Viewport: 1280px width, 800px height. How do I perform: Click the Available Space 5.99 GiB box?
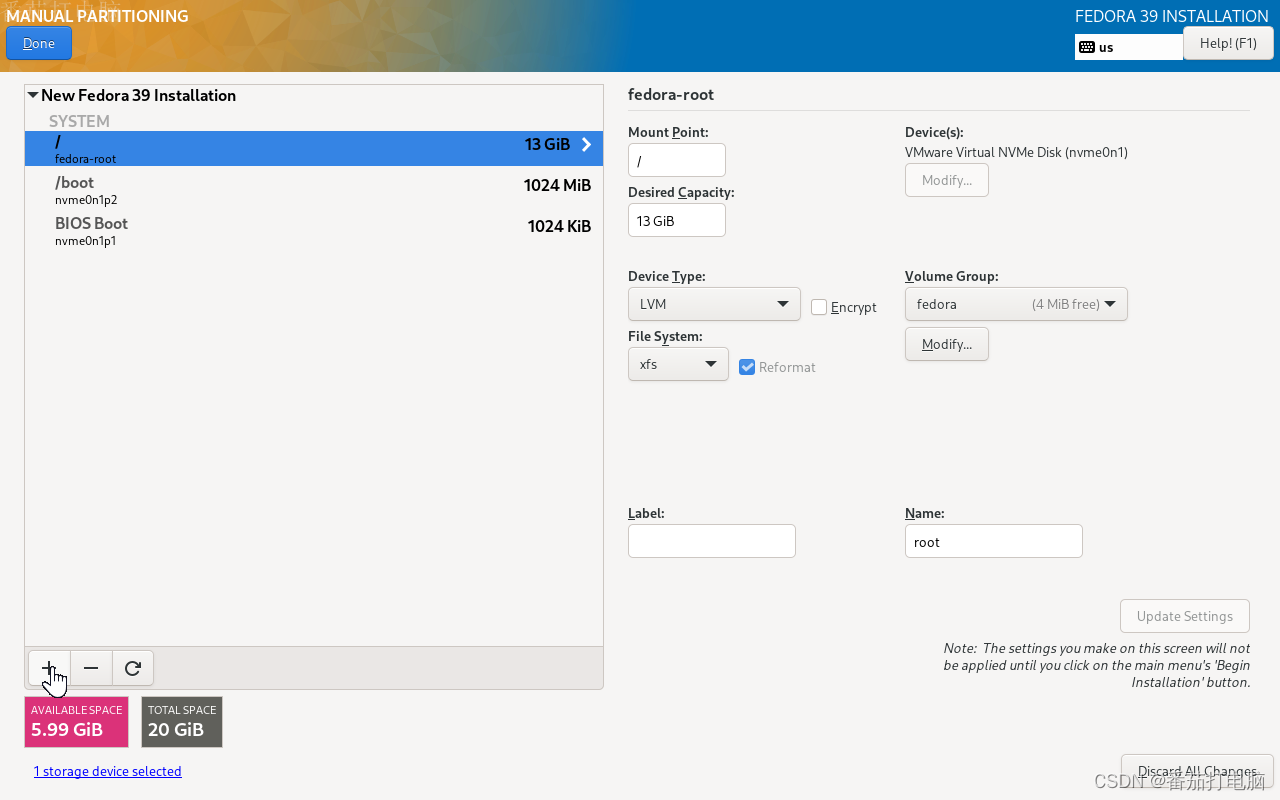pos(76,721)
